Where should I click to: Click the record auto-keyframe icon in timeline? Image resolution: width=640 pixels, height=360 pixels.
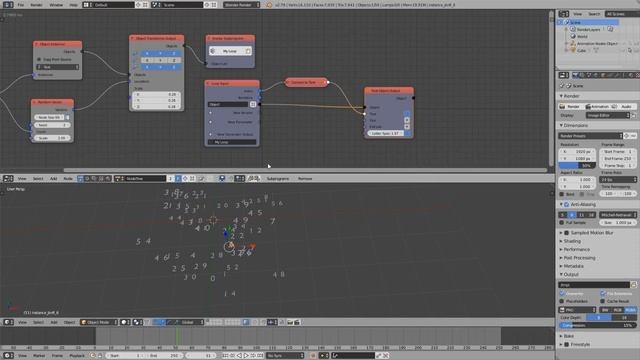[x=313, y=356]
